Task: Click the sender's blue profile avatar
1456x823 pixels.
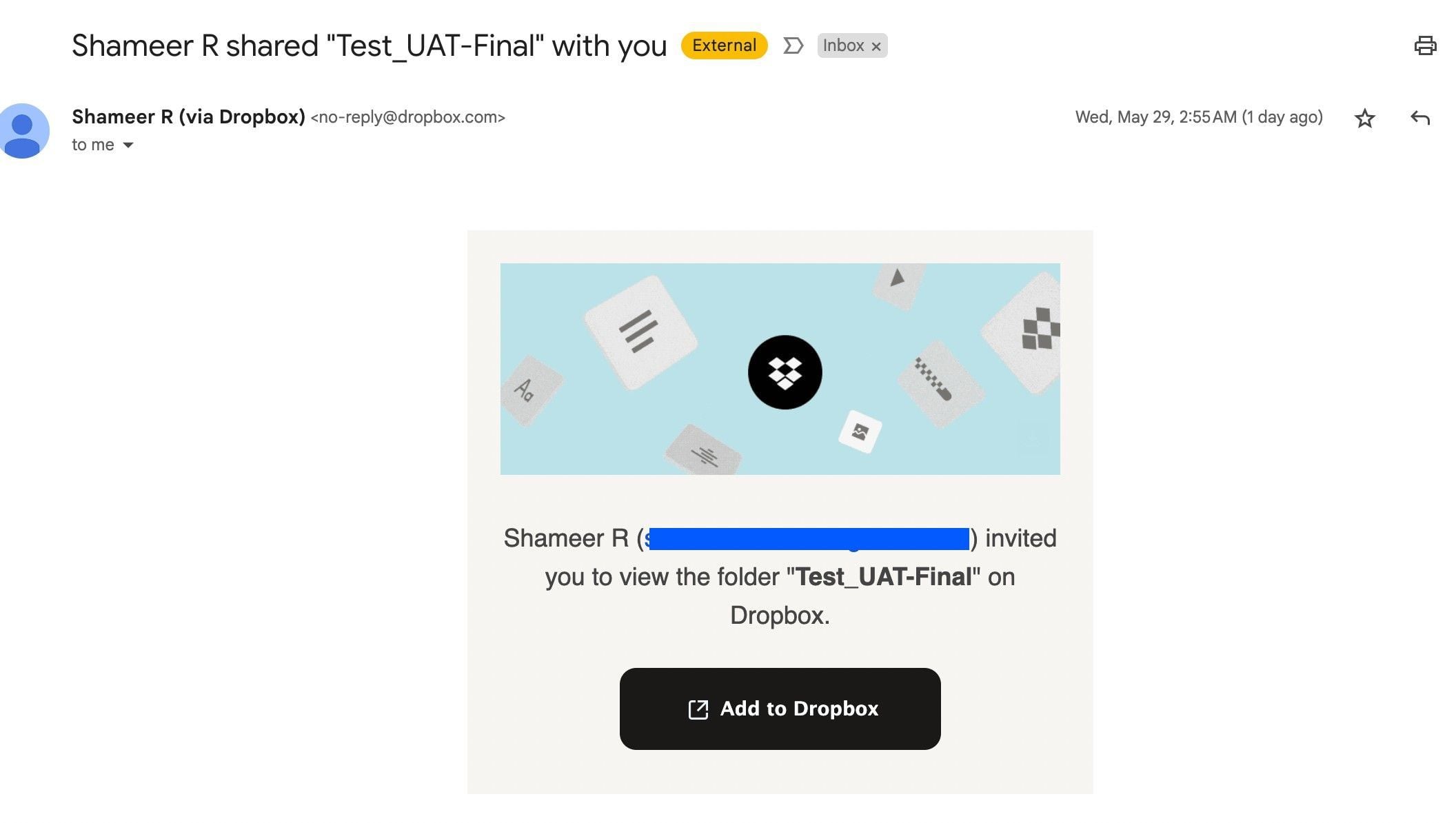Action: [23, 130]
